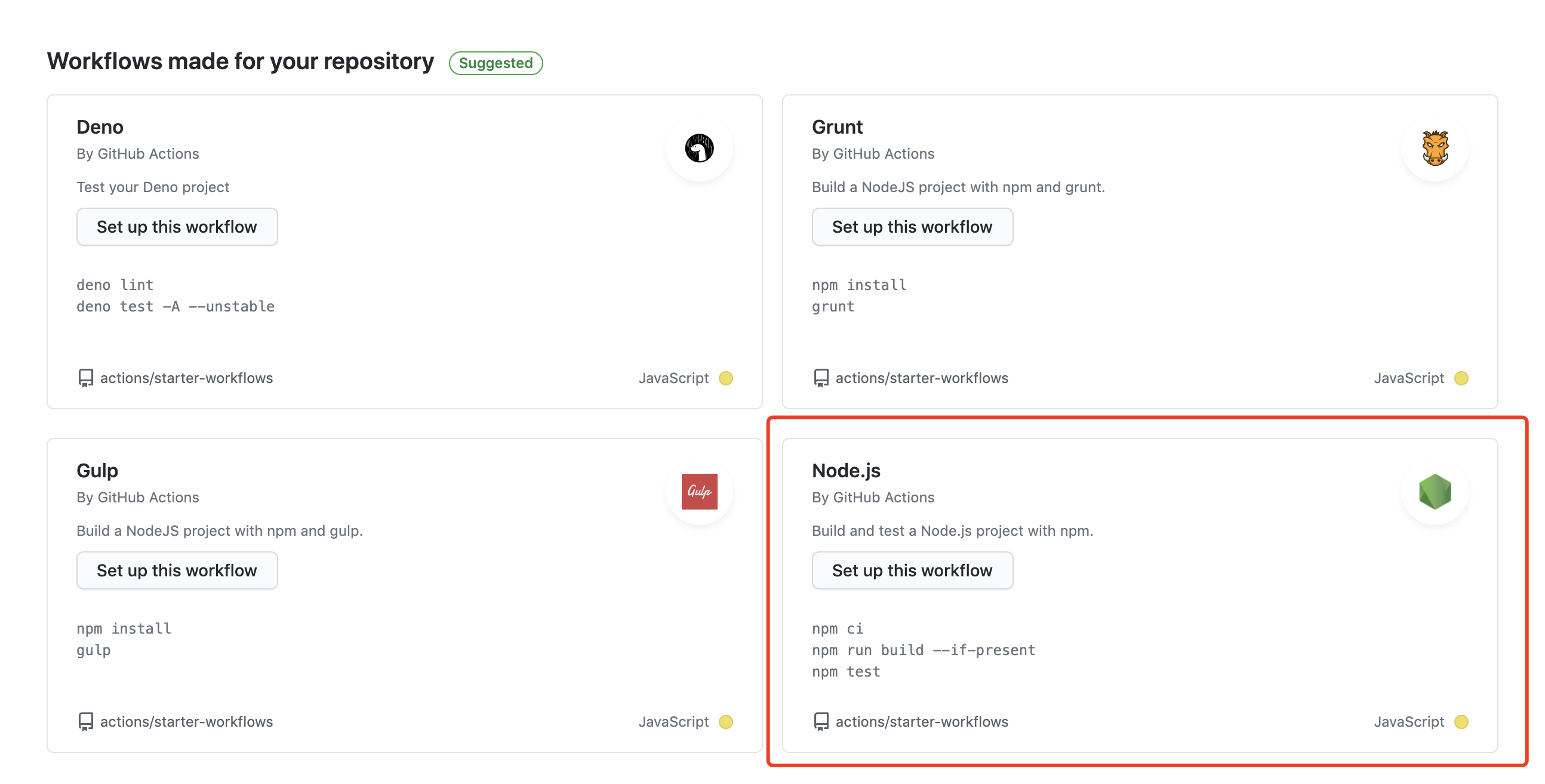Click 'Workflows made for your repository' heading
This screenshot has height=784, width=1545.
click(x=241, y=61)
